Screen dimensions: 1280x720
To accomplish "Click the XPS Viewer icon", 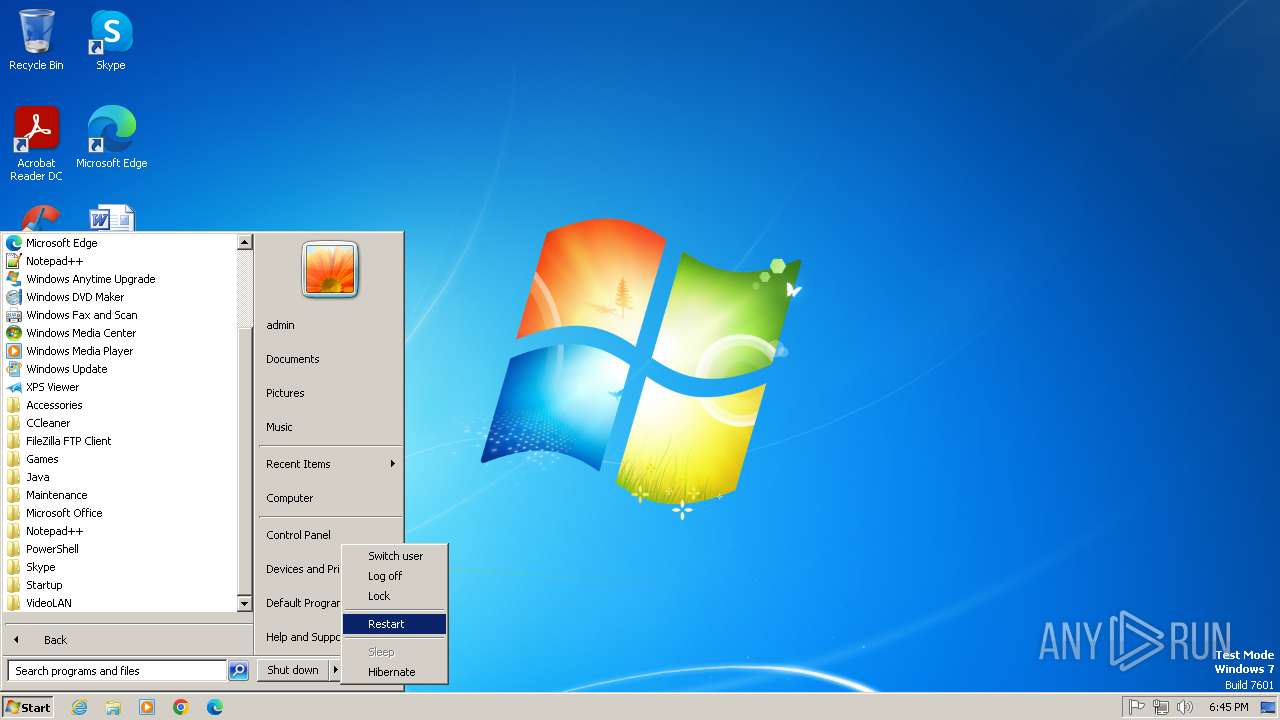I will pyautogui.click(x=14, y=387).
